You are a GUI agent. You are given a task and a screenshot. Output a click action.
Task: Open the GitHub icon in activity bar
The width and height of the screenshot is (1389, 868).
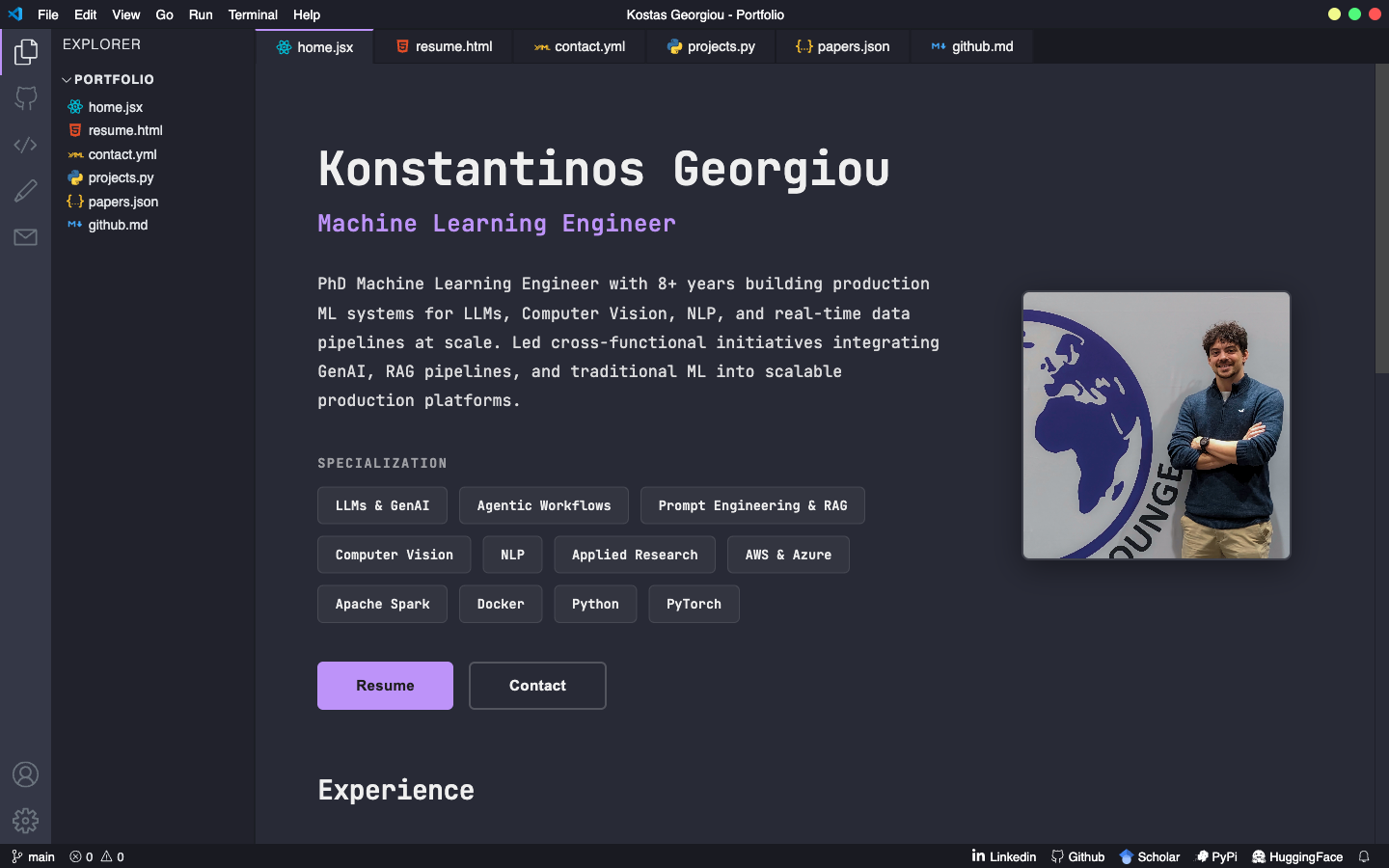click(x=26, y=97)
